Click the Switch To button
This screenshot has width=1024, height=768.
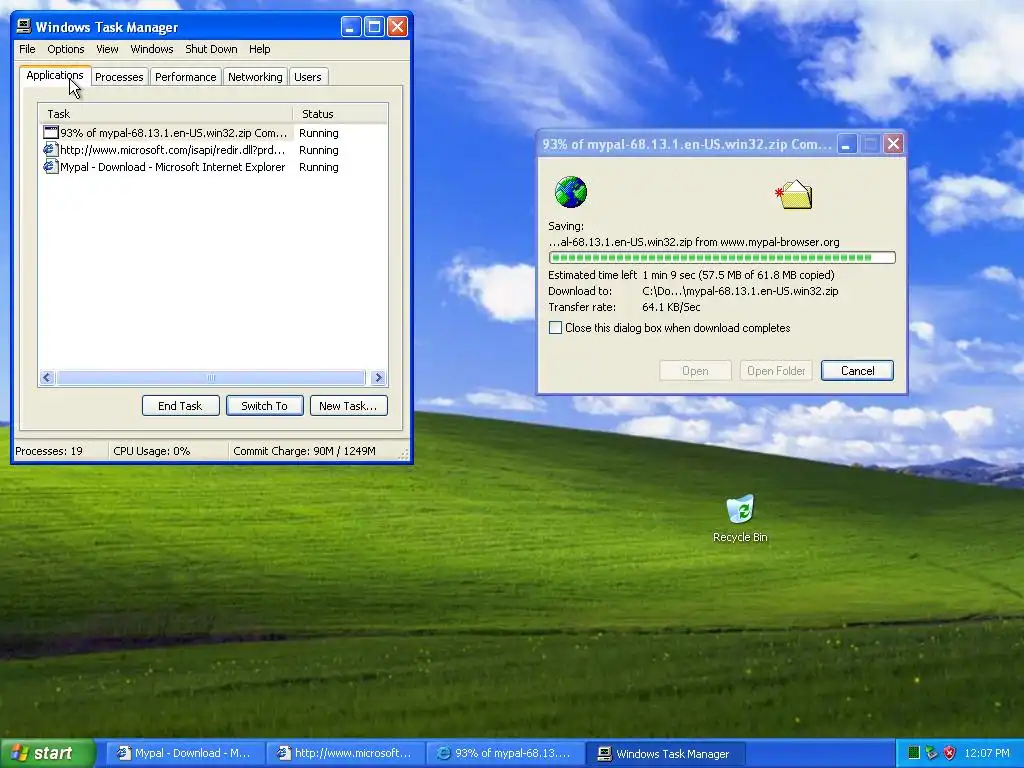[264, 406]
